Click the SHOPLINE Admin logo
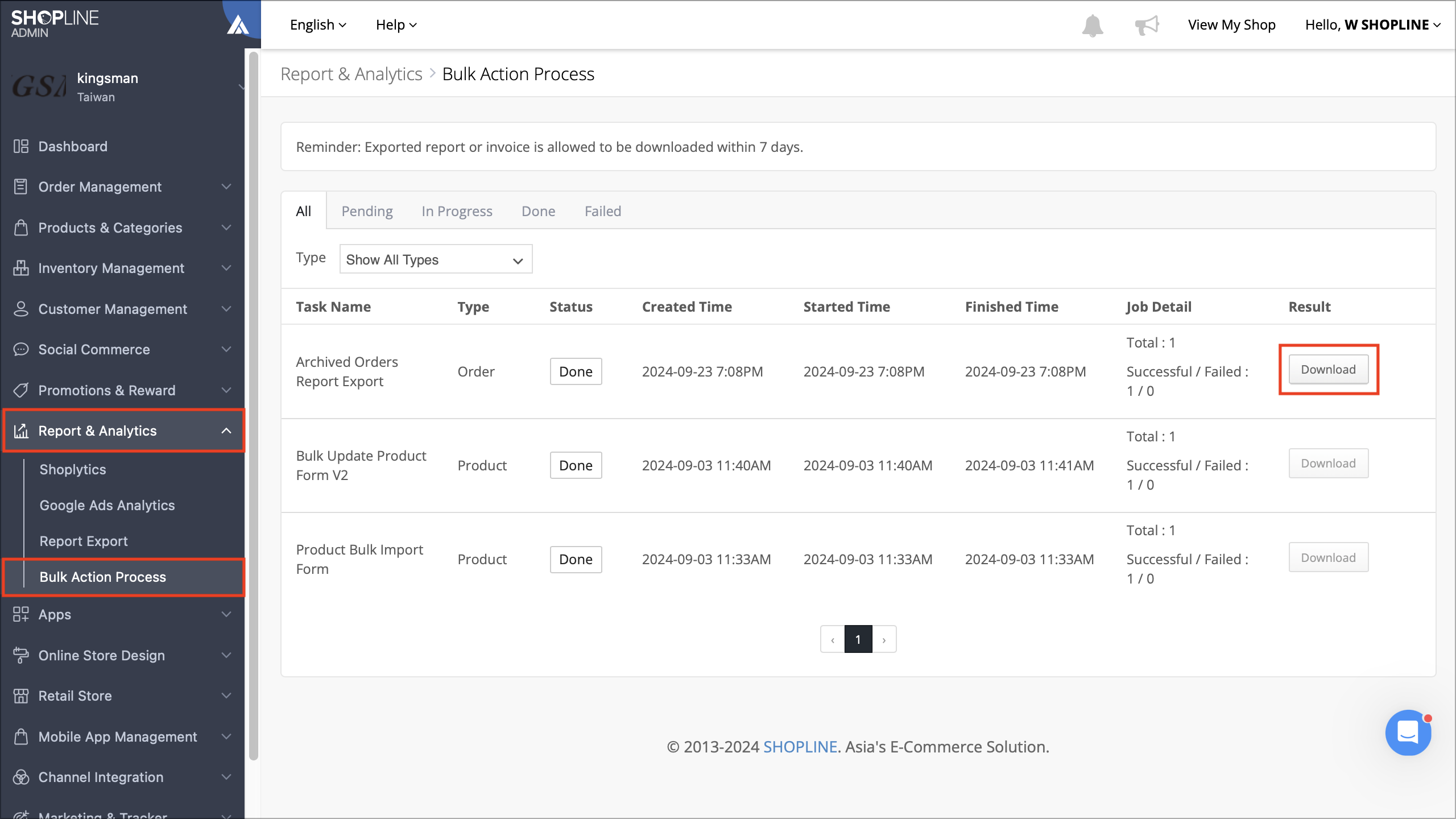1456x819 pixels. tap(55, 24)
